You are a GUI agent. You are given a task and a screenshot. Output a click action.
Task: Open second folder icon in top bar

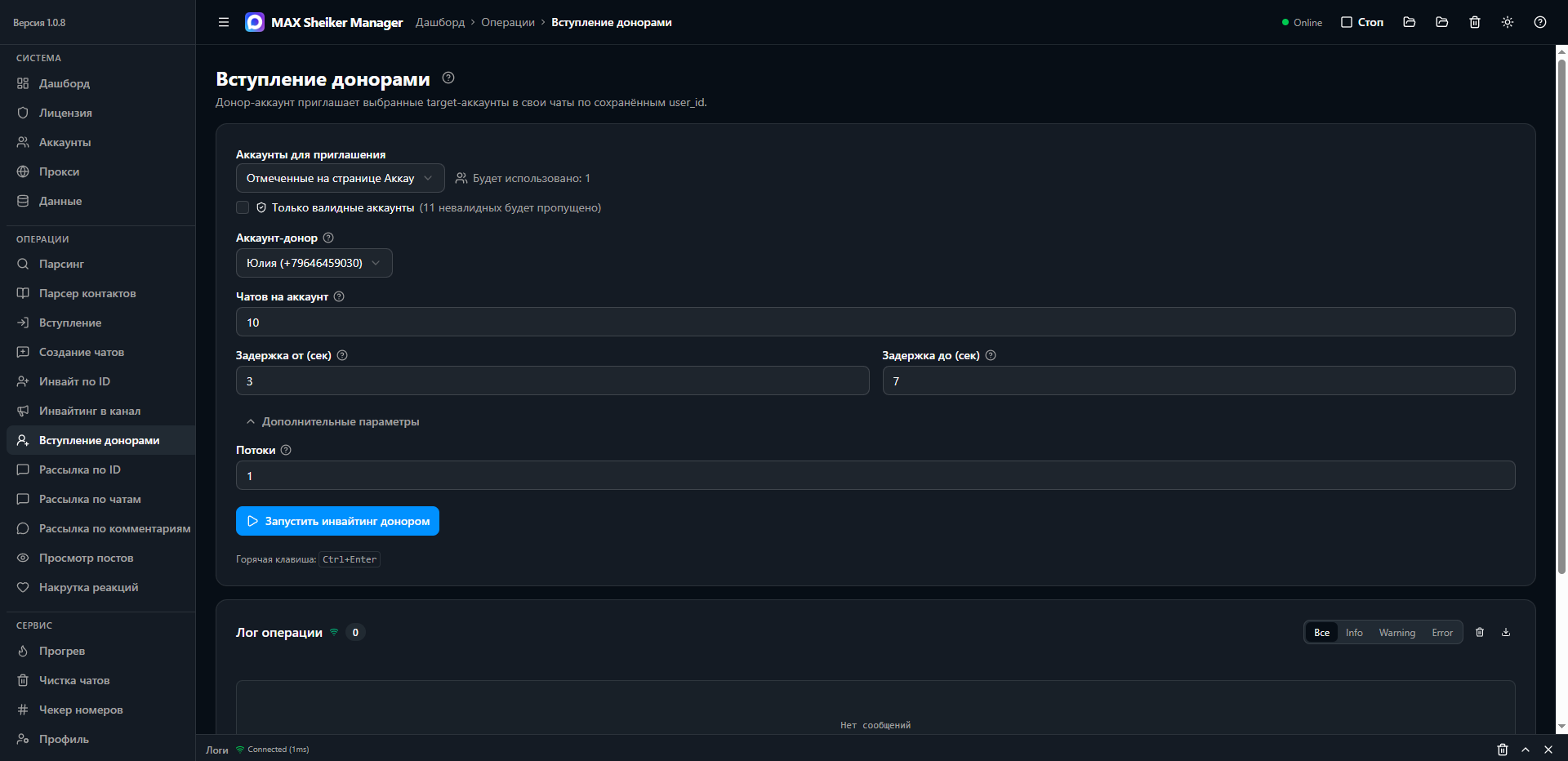(1442, 22)
